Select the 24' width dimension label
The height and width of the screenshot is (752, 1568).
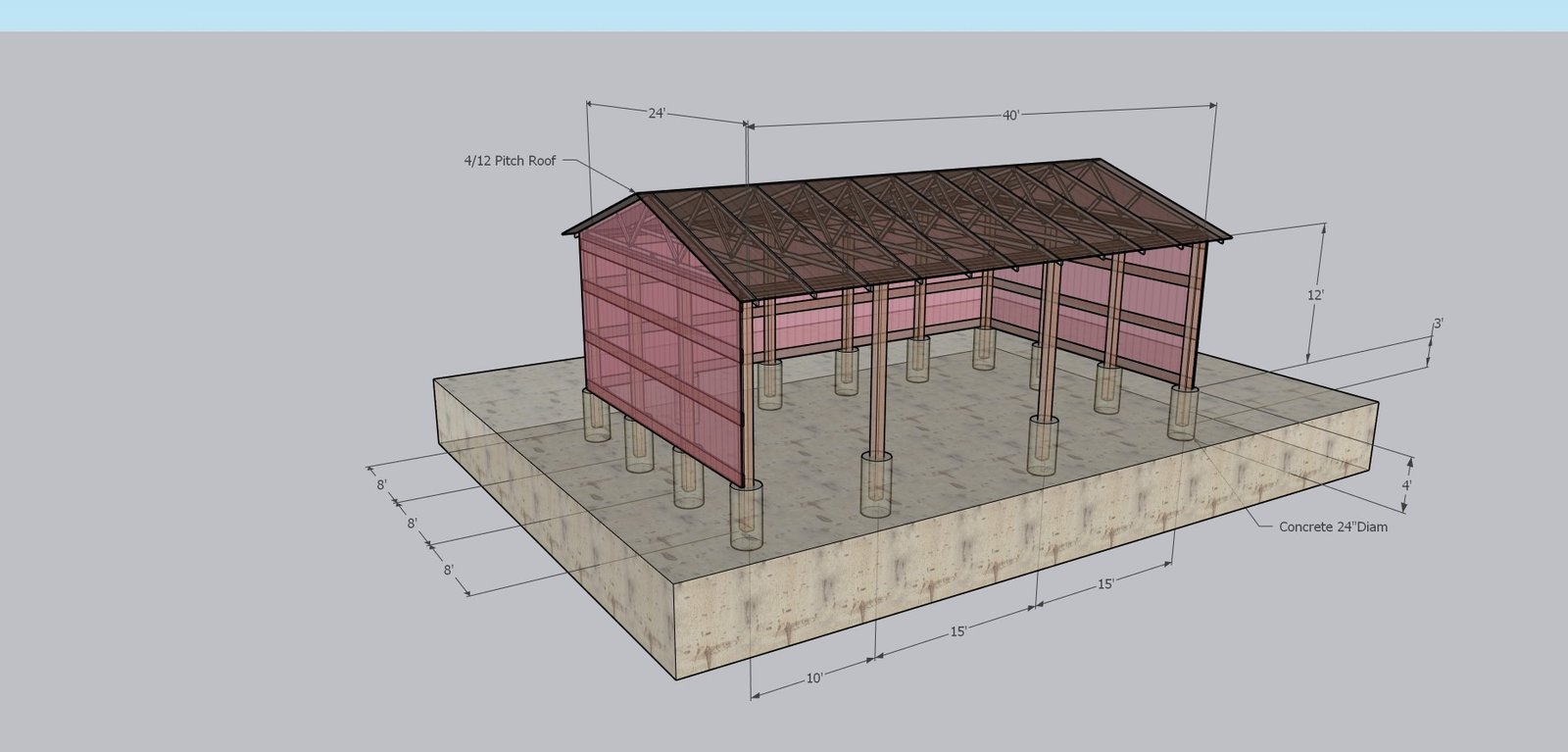657,113
